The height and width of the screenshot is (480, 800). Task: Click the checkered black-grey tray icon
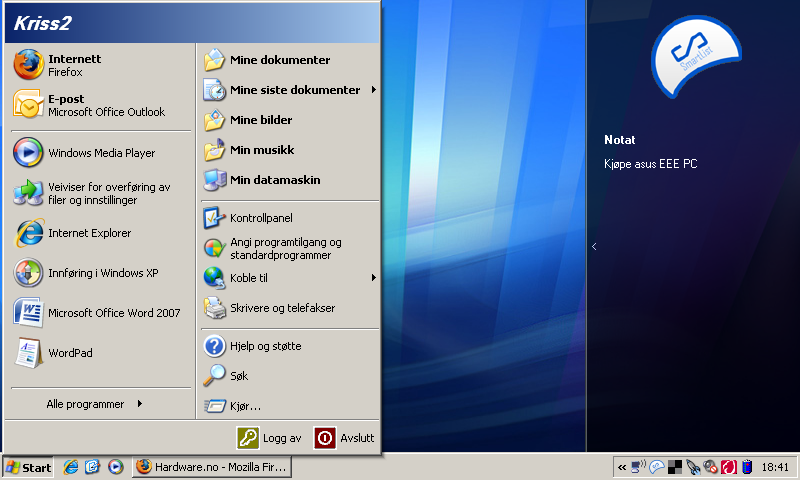point(674,467)
